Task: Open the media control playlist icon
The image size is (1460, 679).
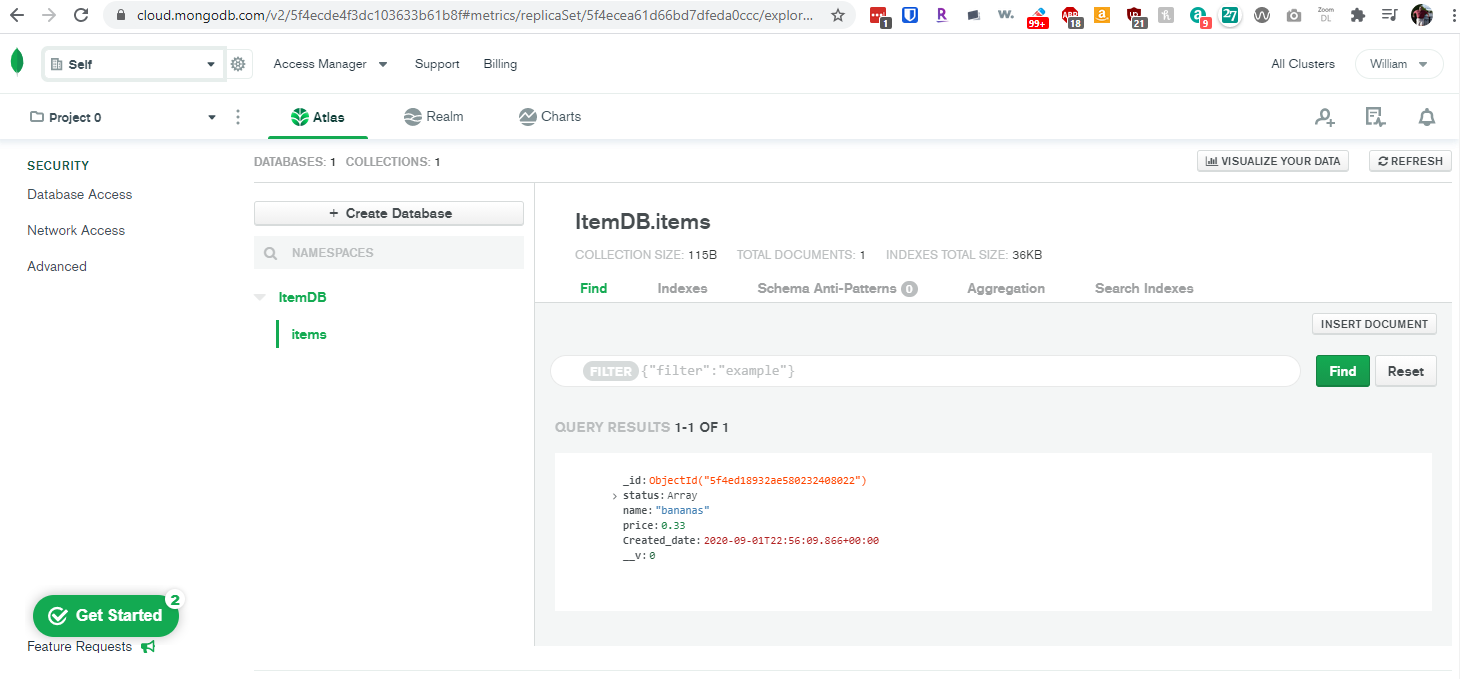Action: 1389,15
